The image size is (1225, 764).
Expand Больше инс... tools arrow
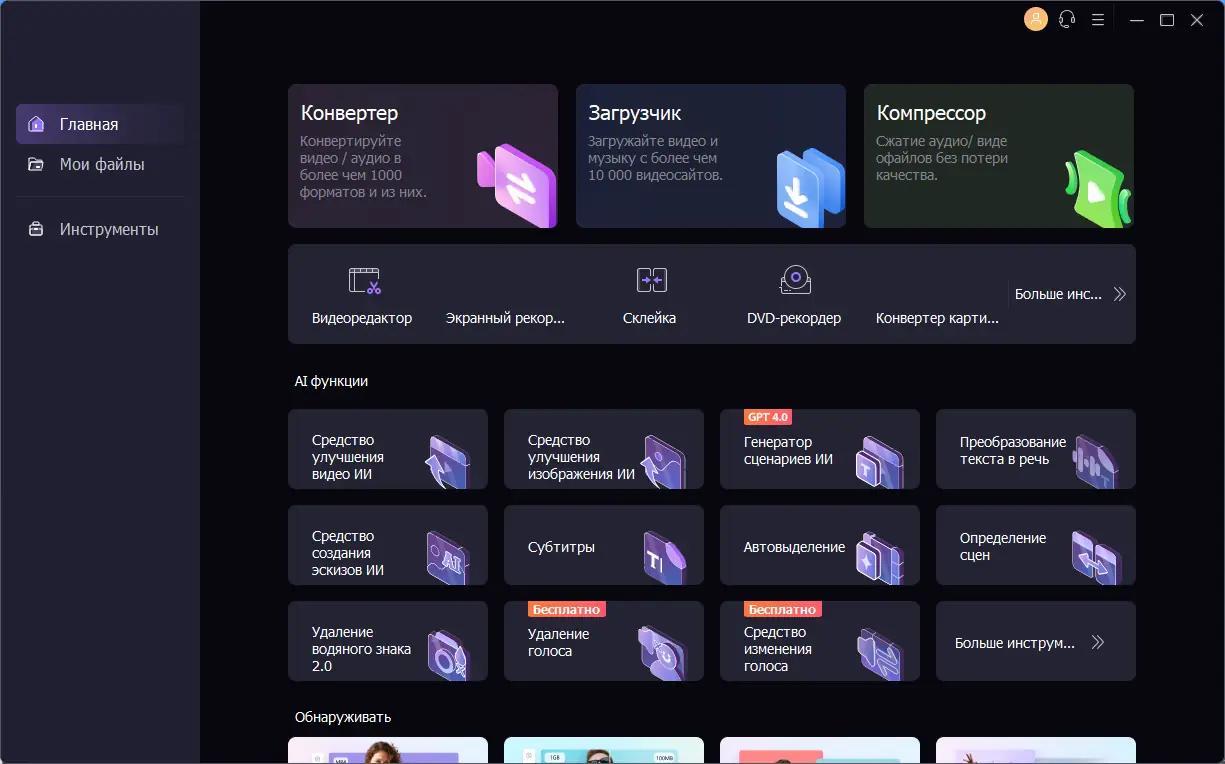coord(1070,294)
